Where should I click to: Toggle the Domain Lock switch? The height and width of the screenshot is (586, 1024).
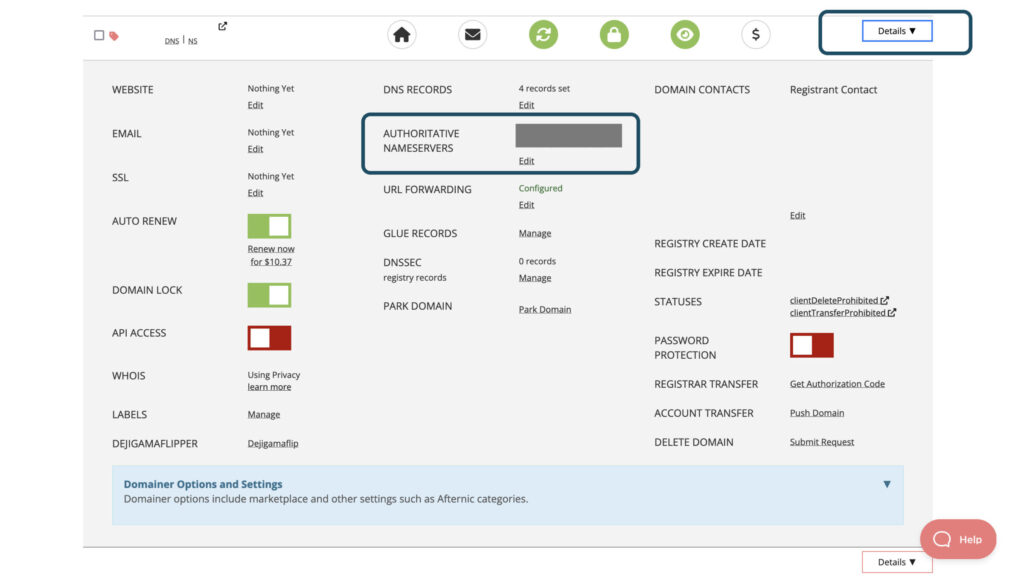click(269, 295)
